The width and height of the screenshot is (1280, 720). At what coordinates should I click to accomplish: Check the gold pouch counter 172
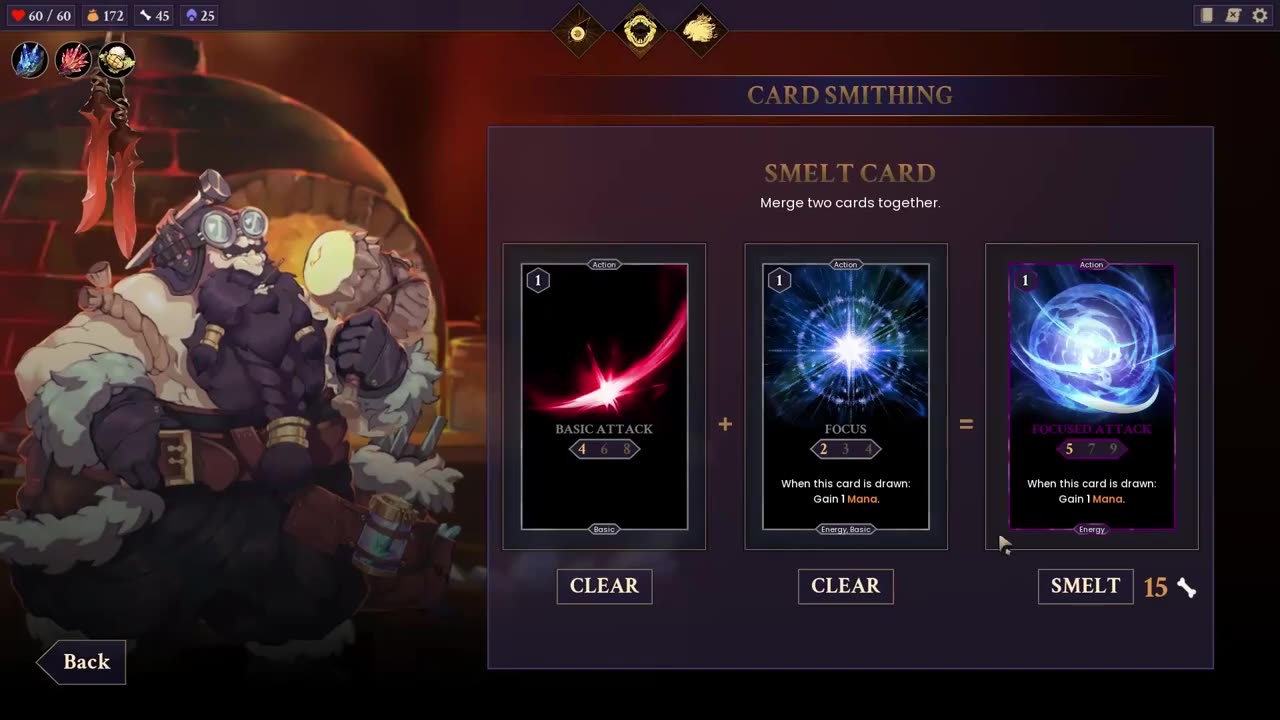coord(104,16)
